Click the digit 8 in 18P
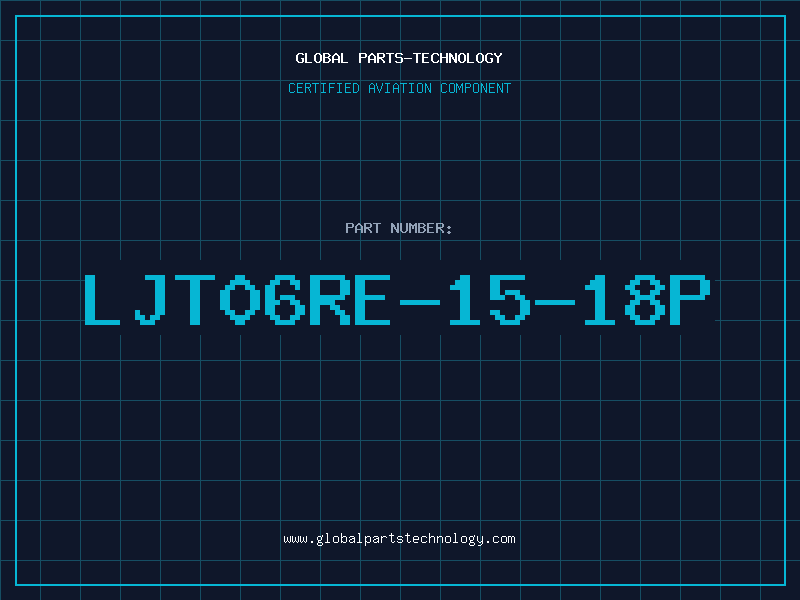The image size is (800, 600). [x=646, y=299]
